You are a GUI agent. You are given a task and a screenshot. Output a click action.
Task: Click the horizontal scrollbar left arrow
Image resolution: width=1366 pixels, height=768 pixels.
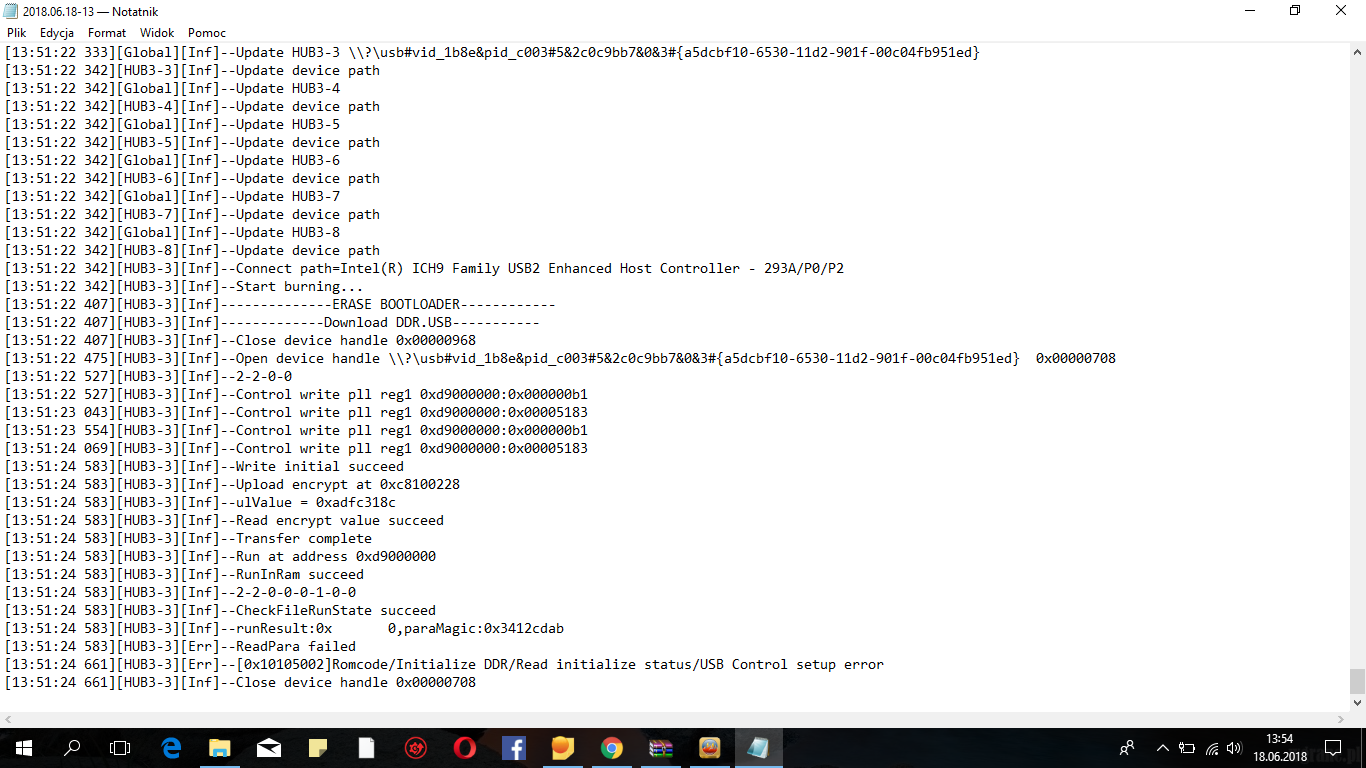(x=9, y=719)
